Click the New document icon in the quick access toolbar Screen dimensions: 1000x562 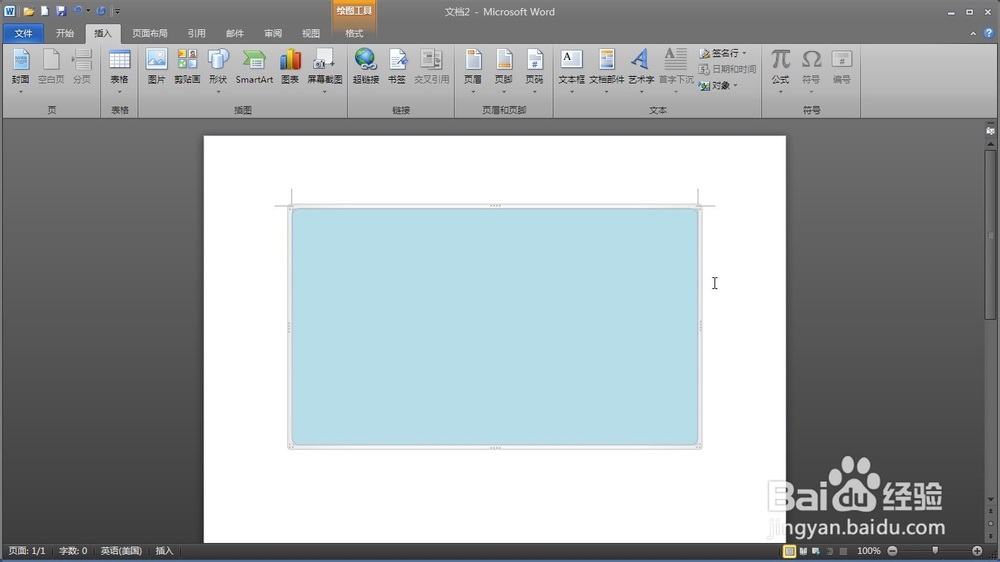coord(45,11)
